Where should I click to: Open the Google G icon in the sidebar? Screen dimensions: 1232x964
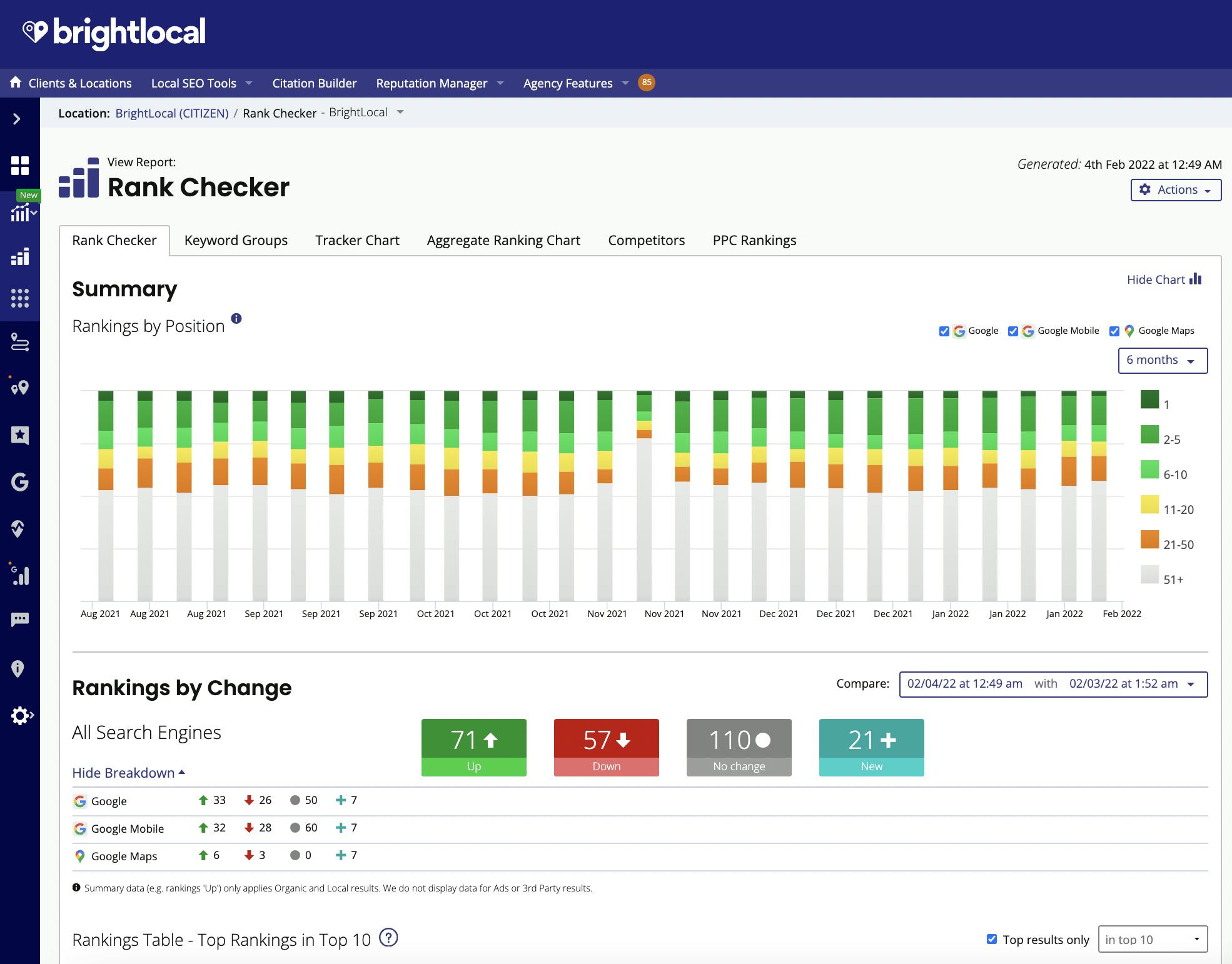(21, 482)
